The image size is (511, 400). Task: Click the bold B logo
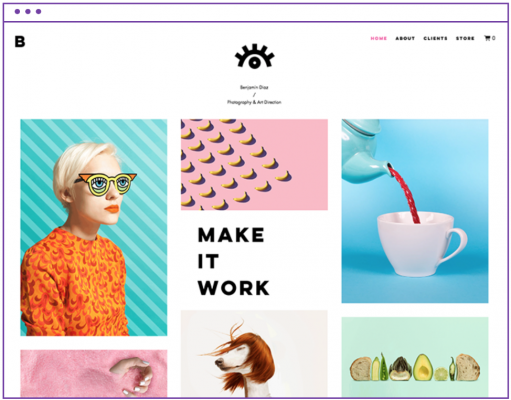(20, 42)
